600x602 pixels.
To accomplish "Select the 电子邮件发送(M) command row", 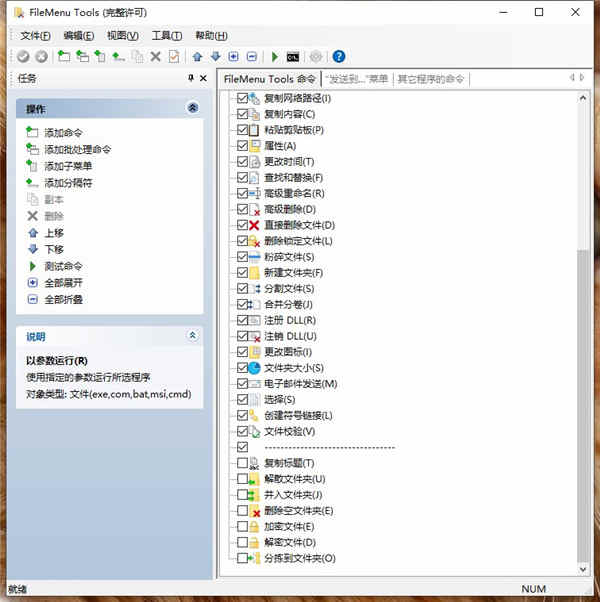I will (301, 384).
